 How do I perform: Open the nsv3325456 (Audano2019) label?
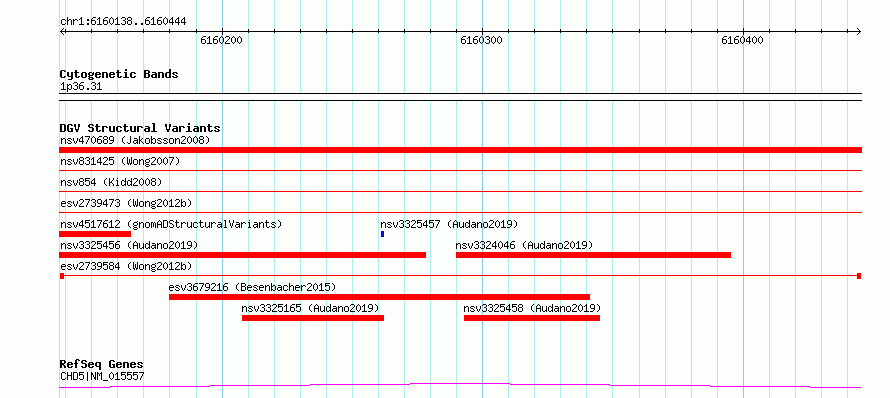129,245
